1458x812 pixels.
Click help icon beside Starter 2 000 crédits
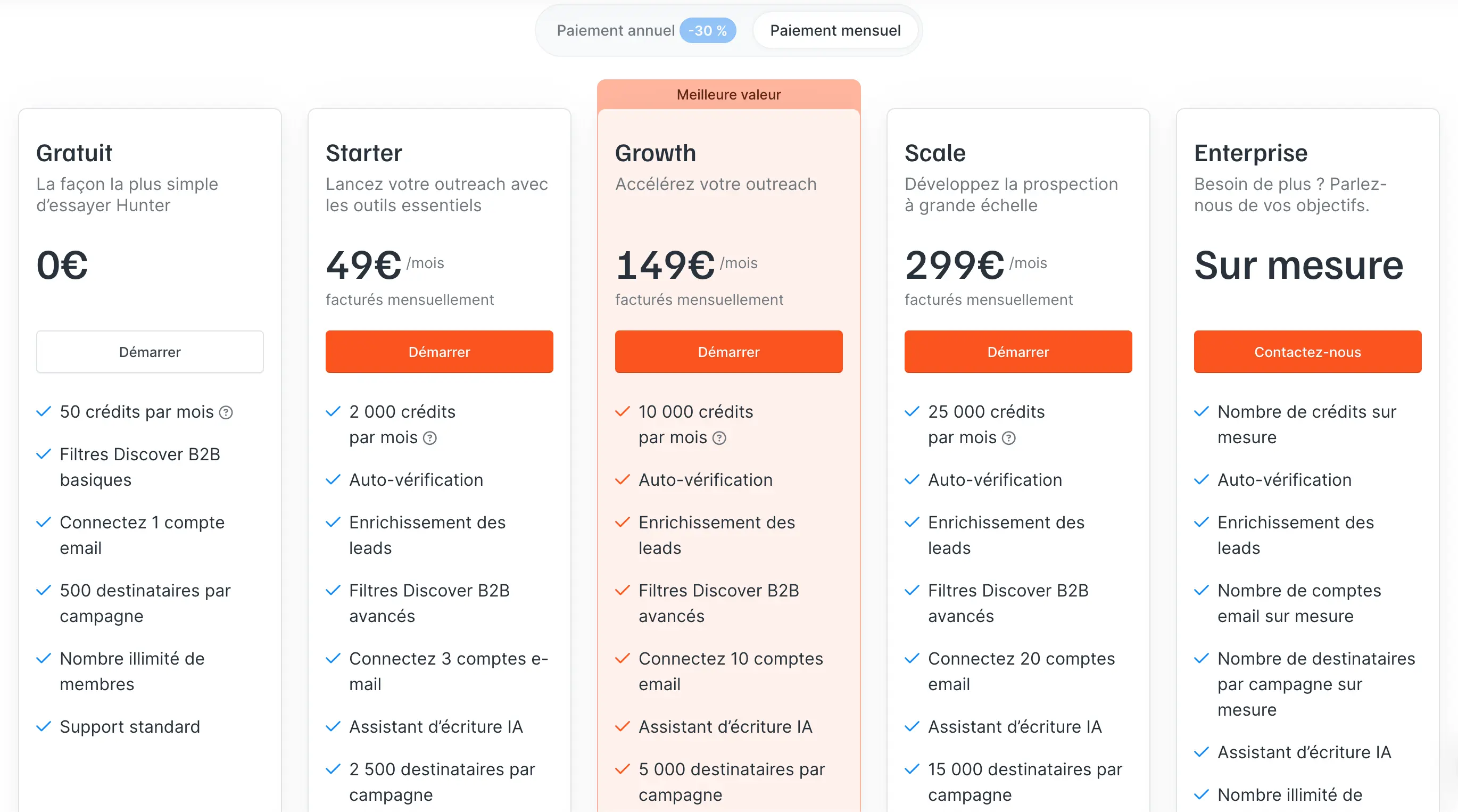pyautogui.click(x=430, y=438)
